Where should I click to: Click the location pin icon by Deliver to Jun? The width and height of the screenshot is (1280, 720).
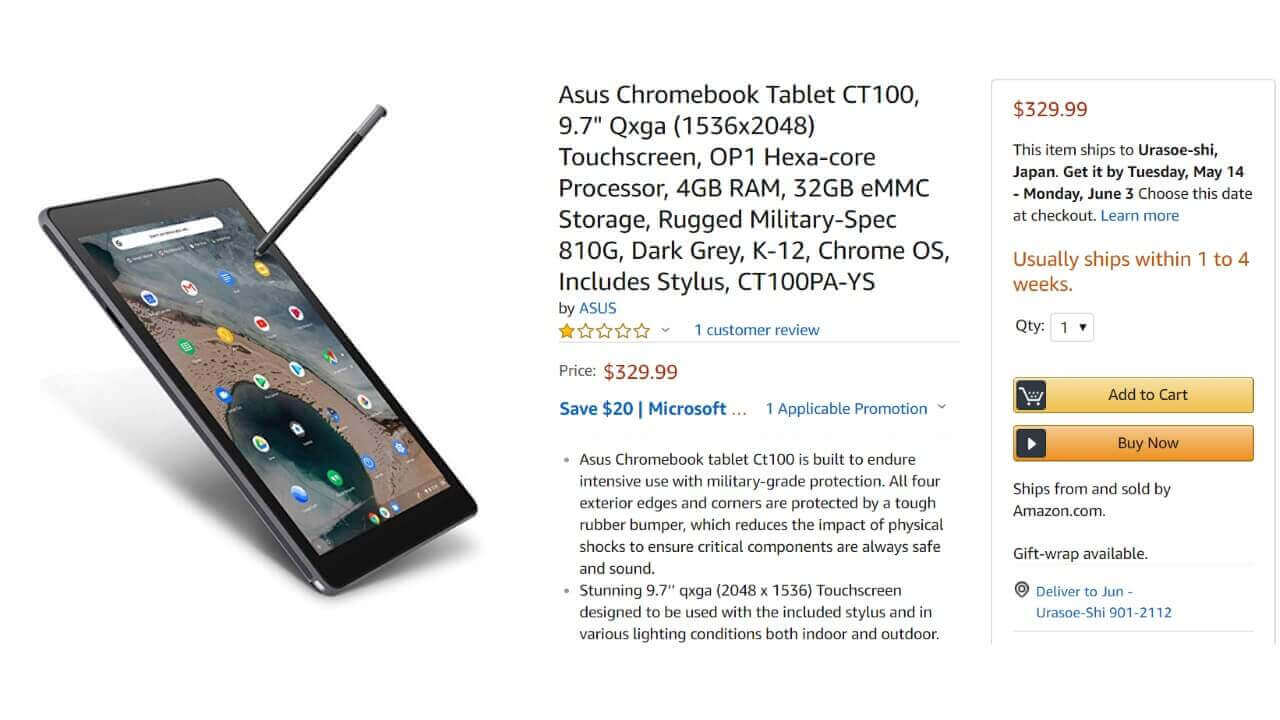1021,591
